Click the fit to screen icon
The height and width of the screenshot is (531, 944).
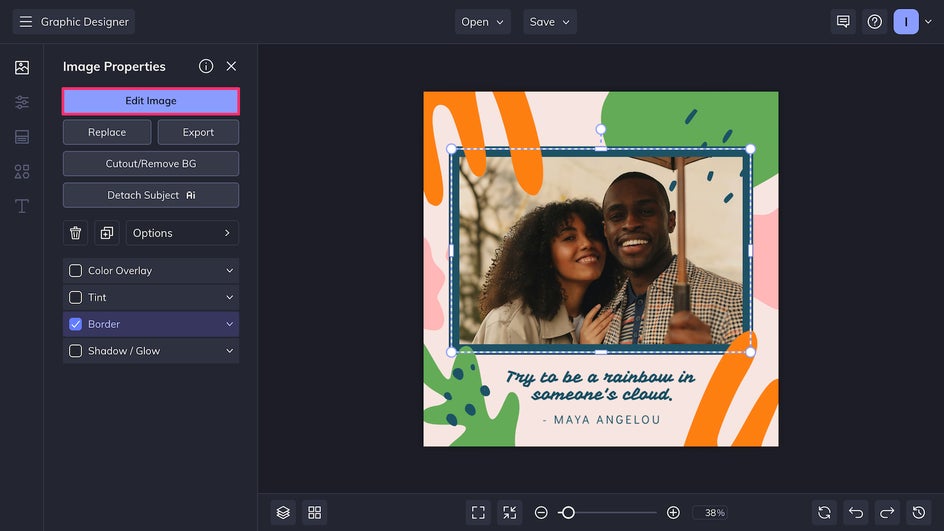[478, 512]
